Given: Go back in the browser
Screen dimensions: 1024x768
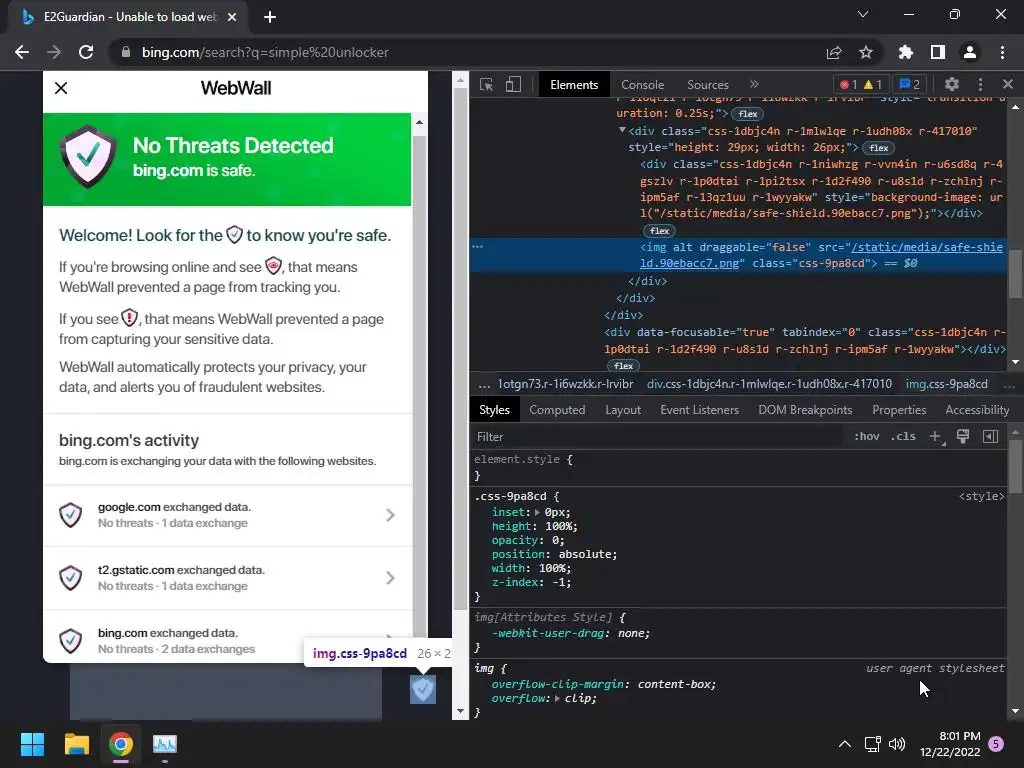Looking at the screenshot, I should (x=22, y=52).
